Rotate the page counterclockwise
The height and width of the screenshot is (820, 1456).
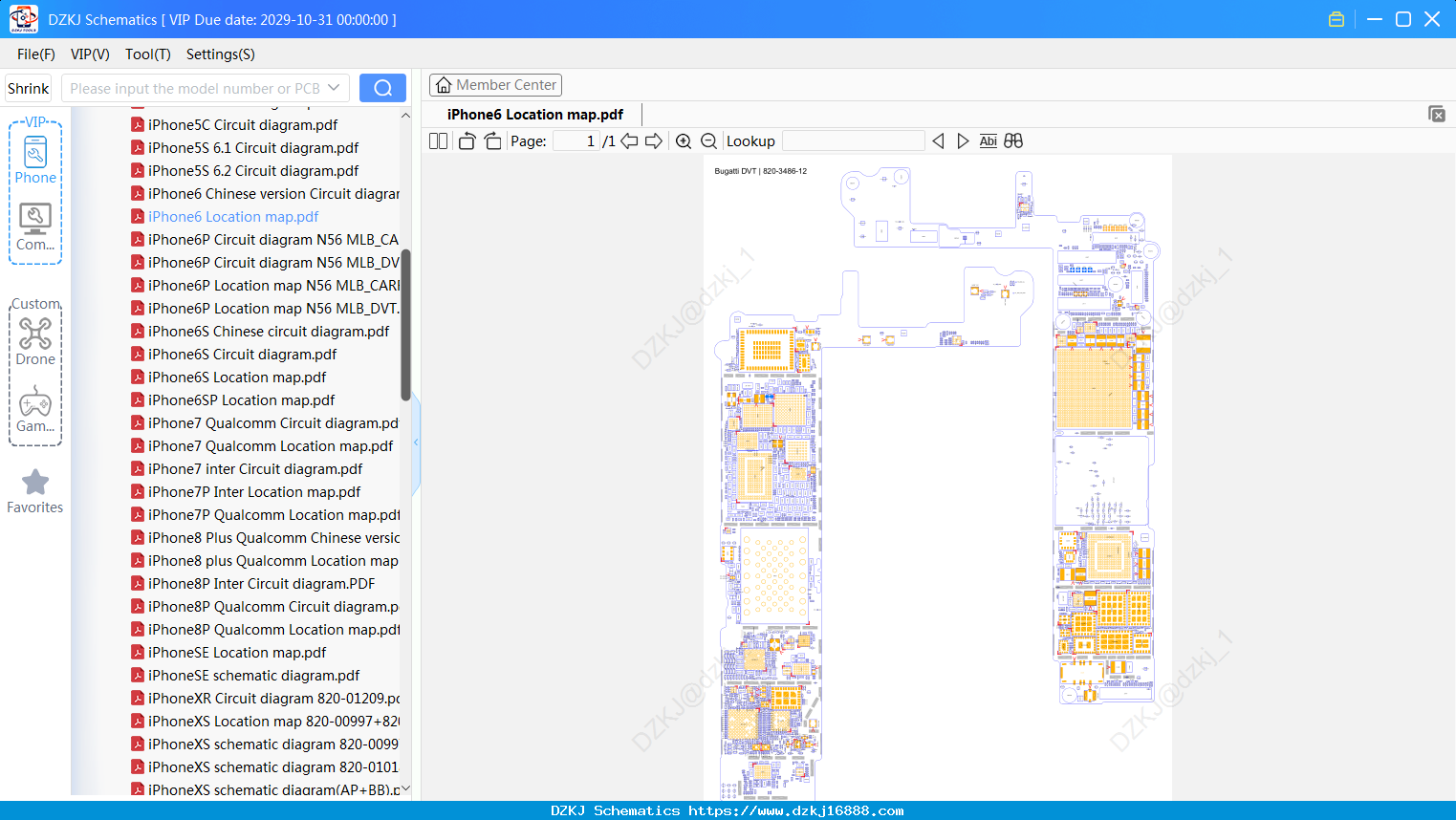[467, 141]
